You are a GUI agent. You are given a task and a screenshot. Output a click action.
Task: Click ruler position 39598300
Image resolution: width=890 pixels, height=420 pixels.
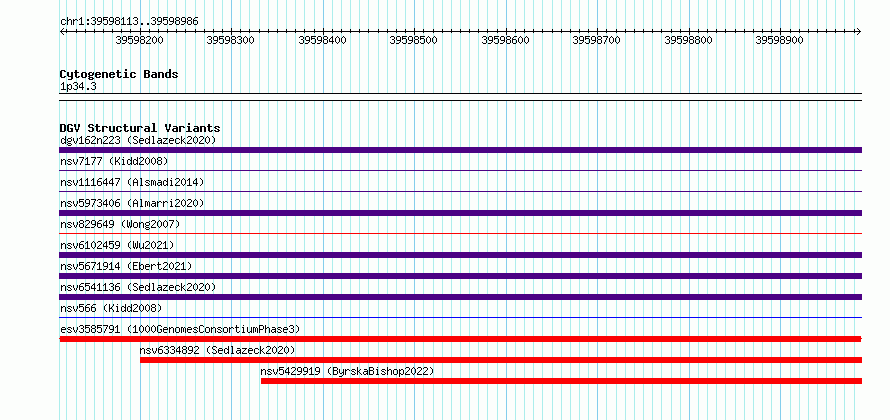click(230, 40)
